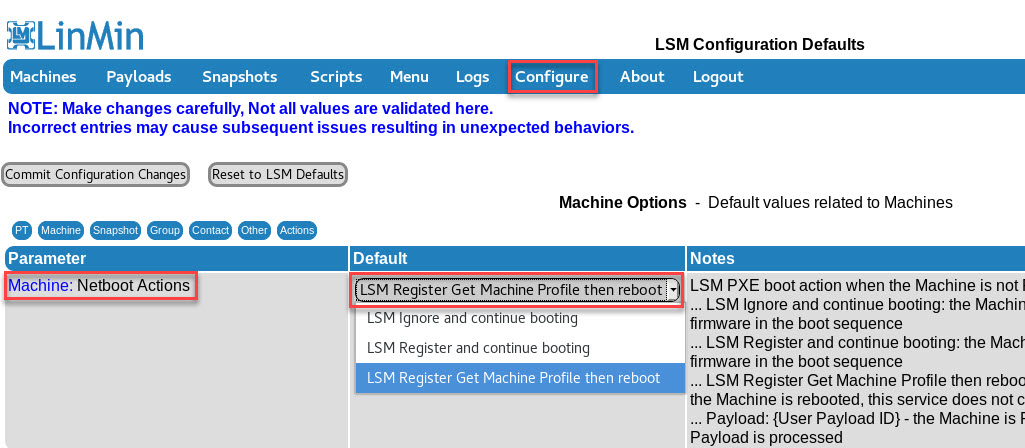This screenshot has width=1025, height=448.
Task: Pick LSM Register and continue booting
Action: point(478,348)
